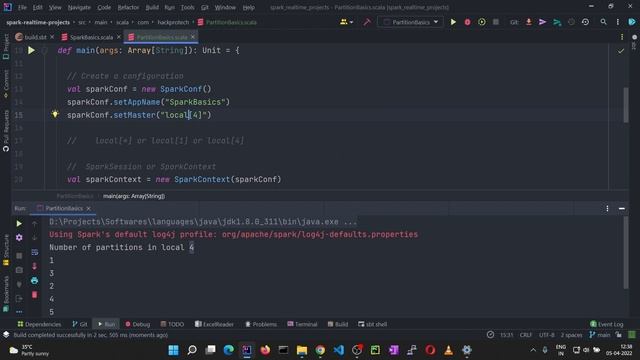Viewport: 640px width, 360px height.
Task: Open the PartitionBasics run configuration dropdown
Action: click(410, 22)
